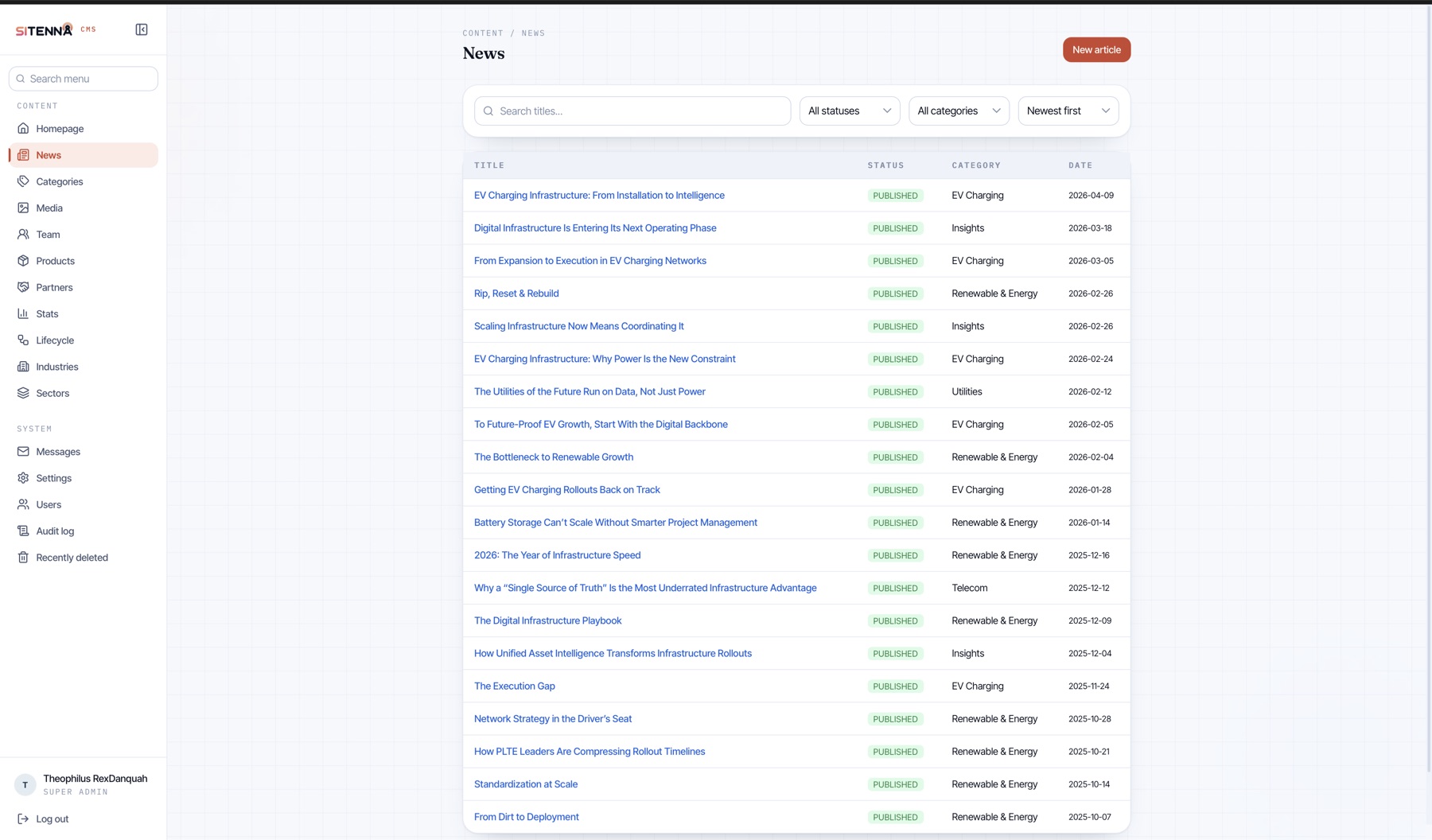1432x840 pixels.
Task: Click the Log out arrow icon
Action: point(23,819)
